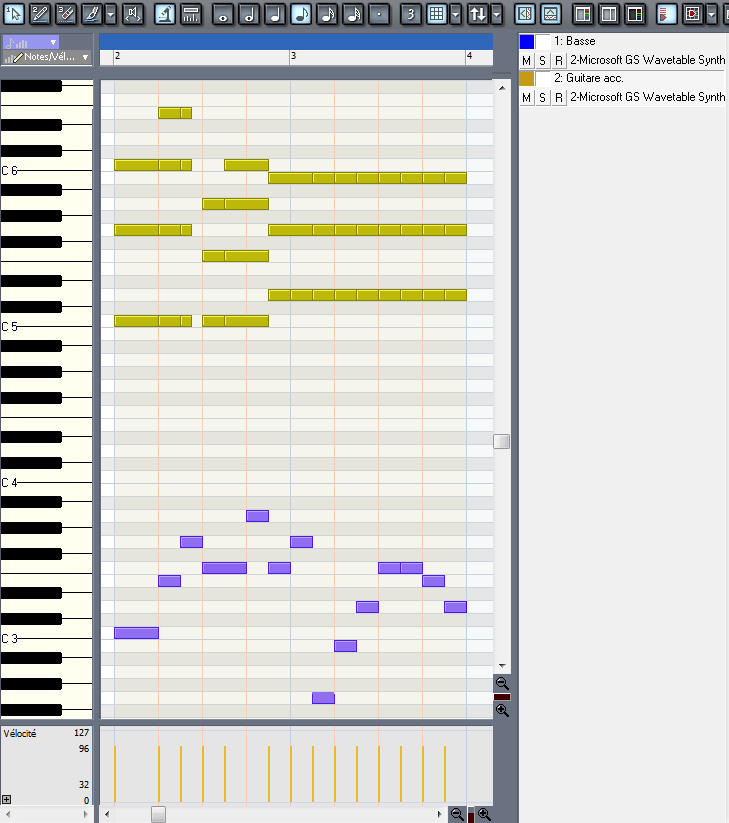Mute the Basse track
Viewport: 729px width, 823px height.
(526, 61)
